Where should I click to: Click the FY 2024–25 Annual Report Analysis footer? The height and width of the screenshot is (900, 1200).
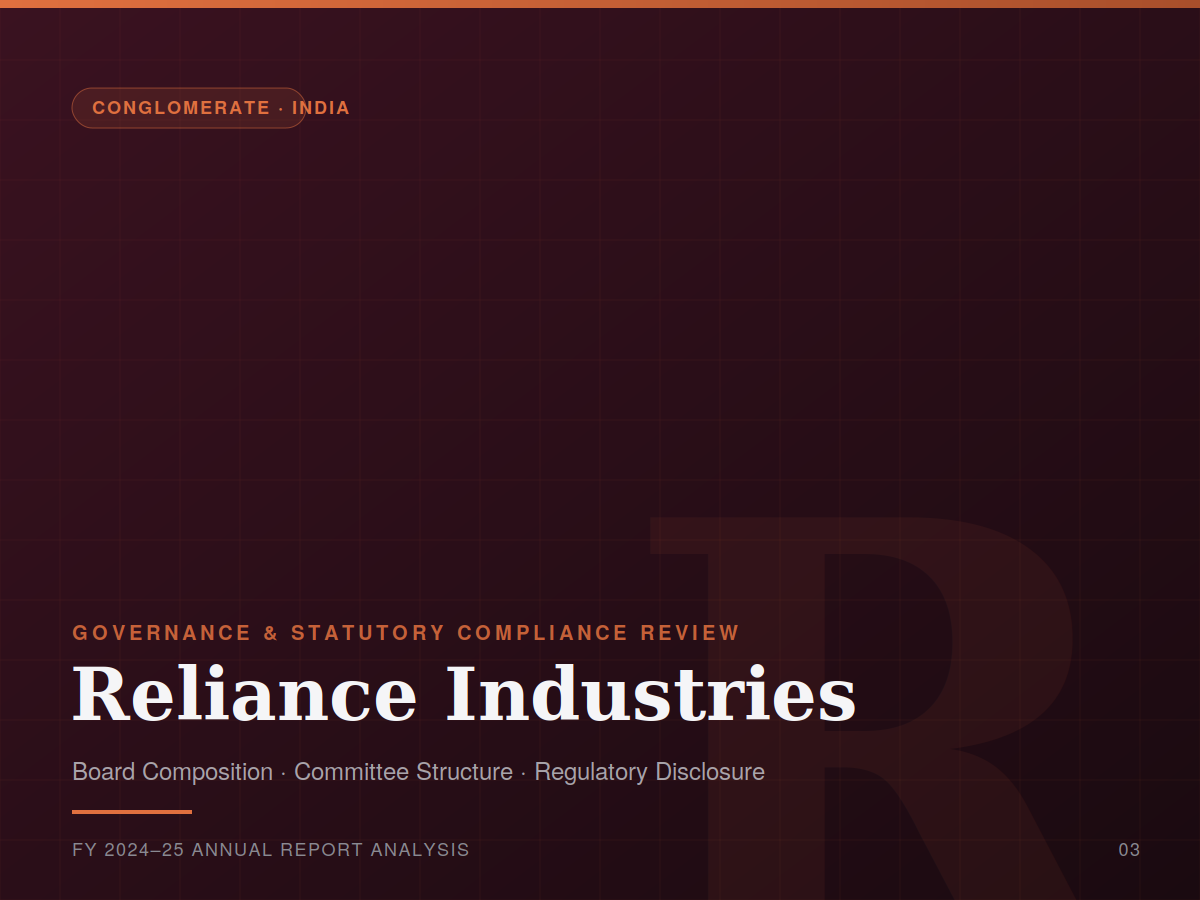[271, 850]
